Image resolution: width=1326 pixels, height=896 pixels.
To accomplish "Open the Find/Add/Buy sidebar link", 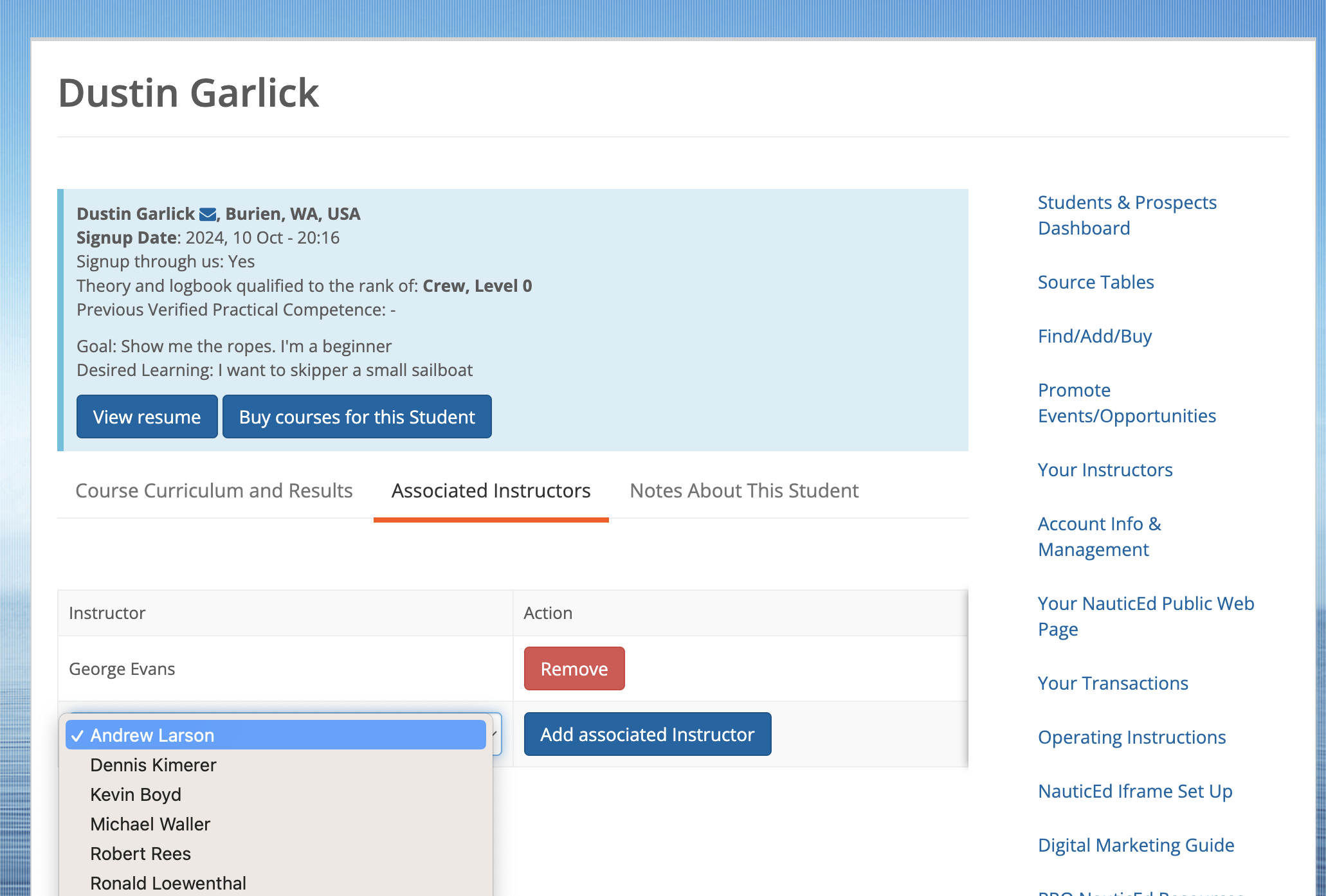I will point(1094,336).
